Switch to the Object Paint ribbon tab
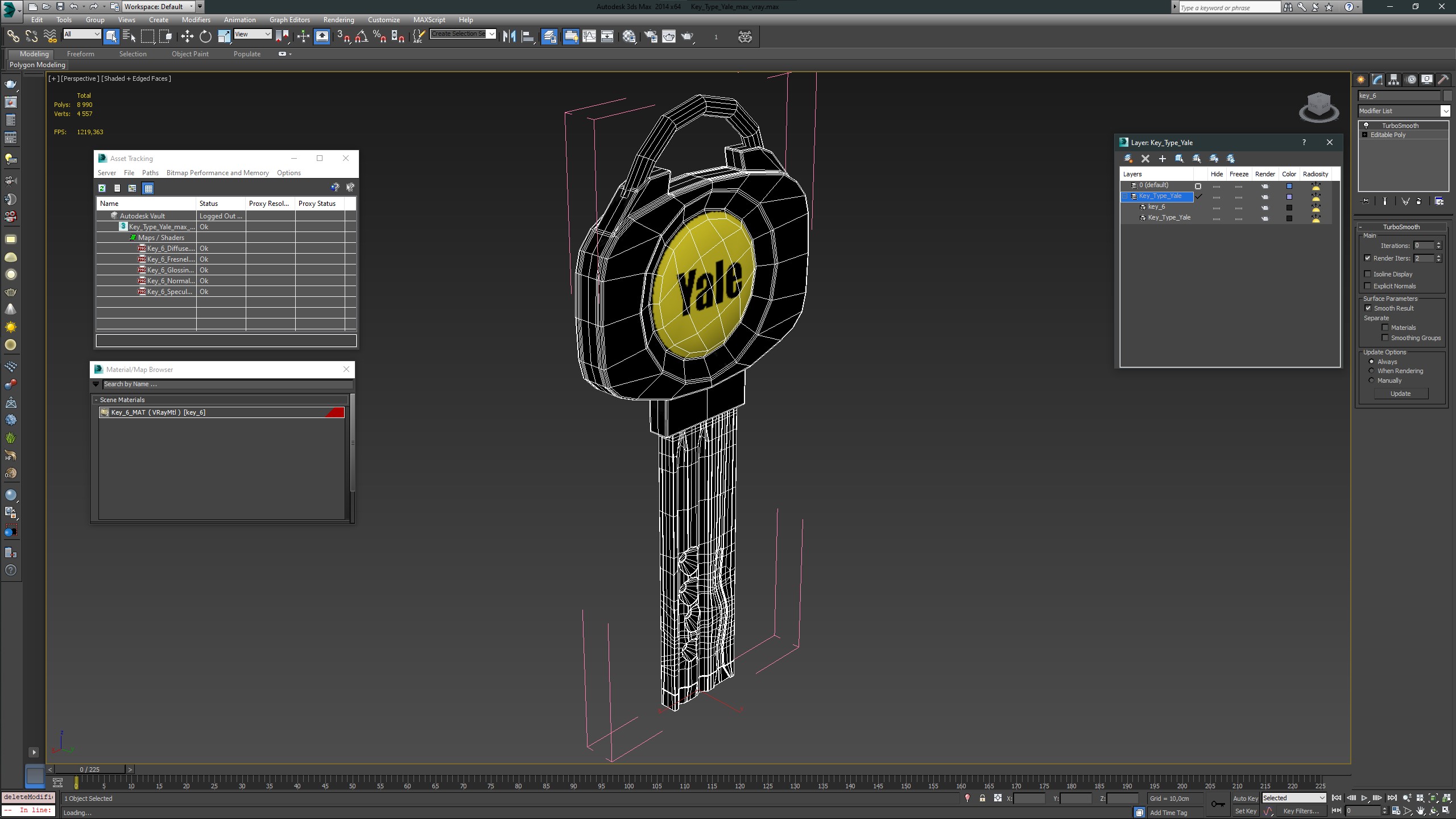Viewport: 1456px width, 819px height. click(190, 54)
